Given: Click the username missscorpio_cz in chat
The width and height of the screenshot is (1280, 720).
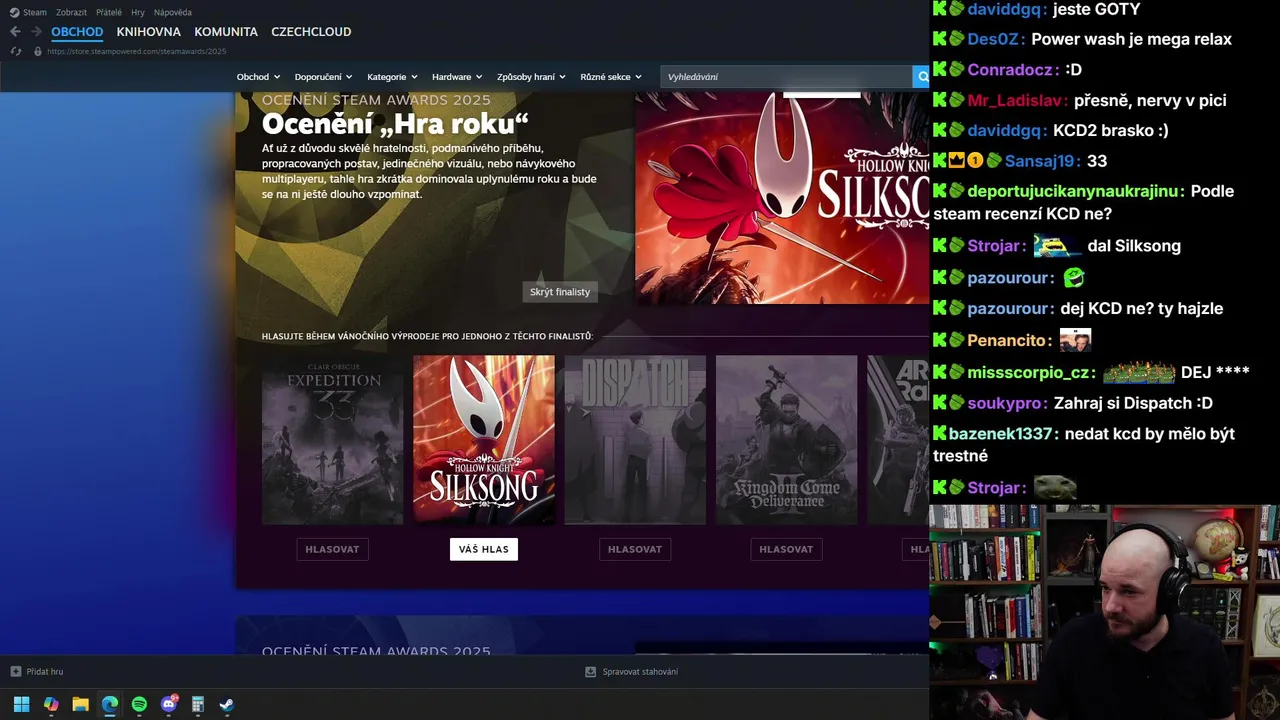Looking at the screenshot, I should pyautogui.click(x=1027, y=372).
